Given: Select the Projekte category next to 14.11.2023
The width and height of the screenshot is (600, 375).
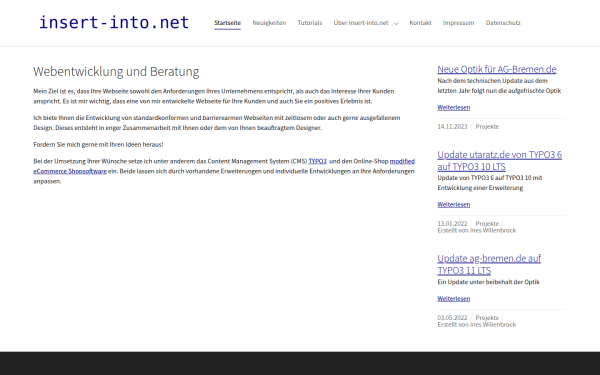Looking at the screenshot, I should 487,127.
